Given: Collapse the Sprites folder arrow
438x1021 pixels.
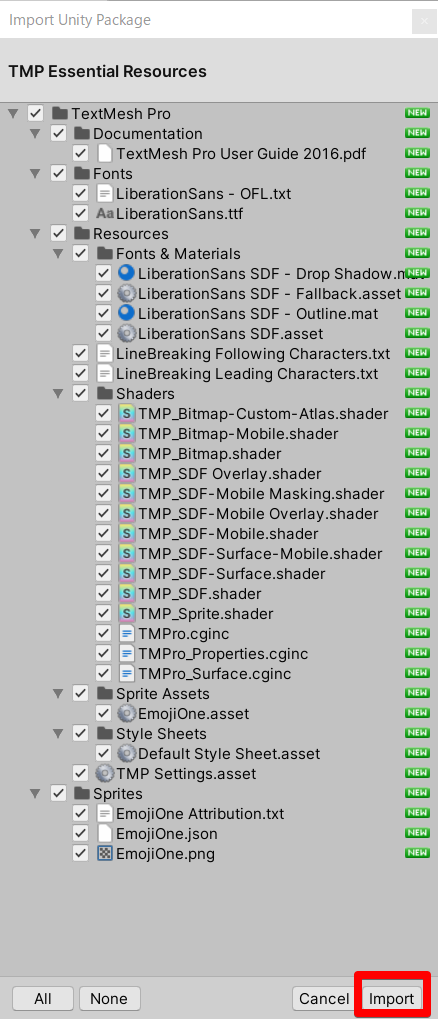Looking at the screenshot, I should [35, 794].
